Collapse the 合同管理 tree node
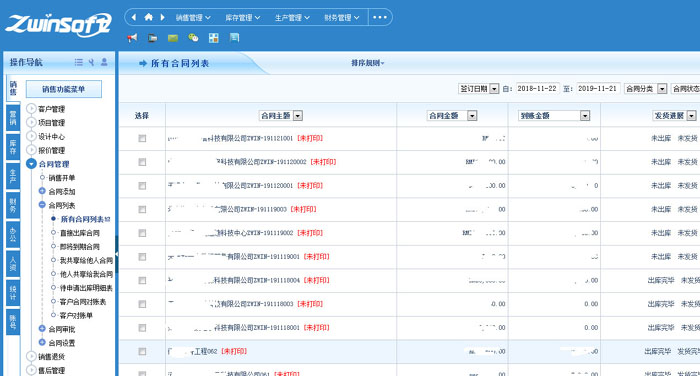Screen dimensions: 700x376 point(31,164)
